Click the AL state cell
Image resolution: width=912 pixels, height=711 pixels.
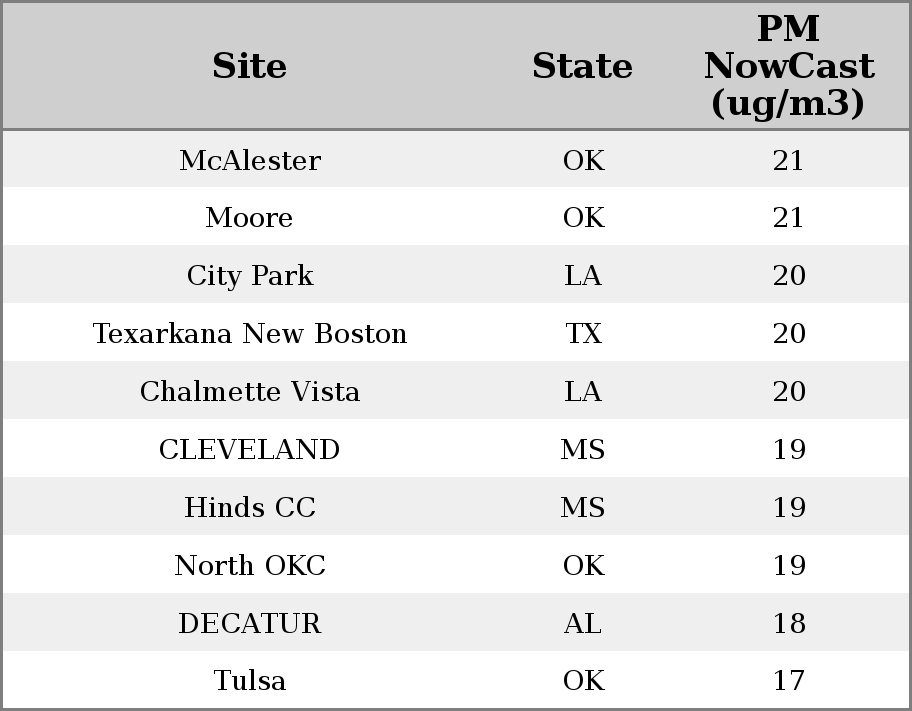[583, 623]
